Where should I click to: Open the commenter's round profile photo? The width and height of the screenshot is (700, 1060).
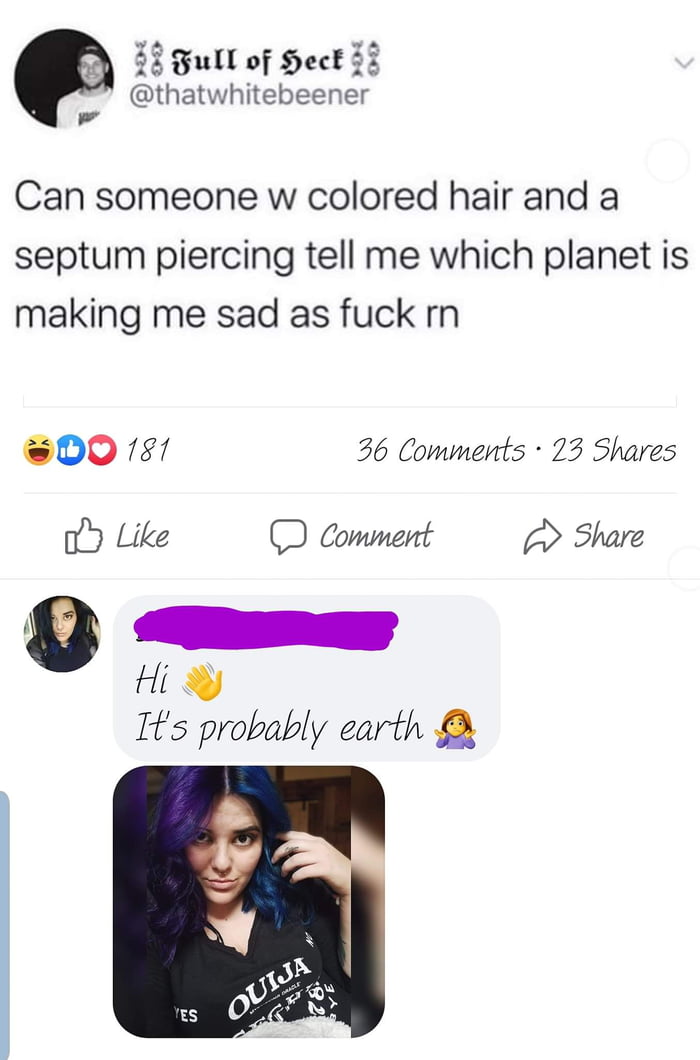62,633
